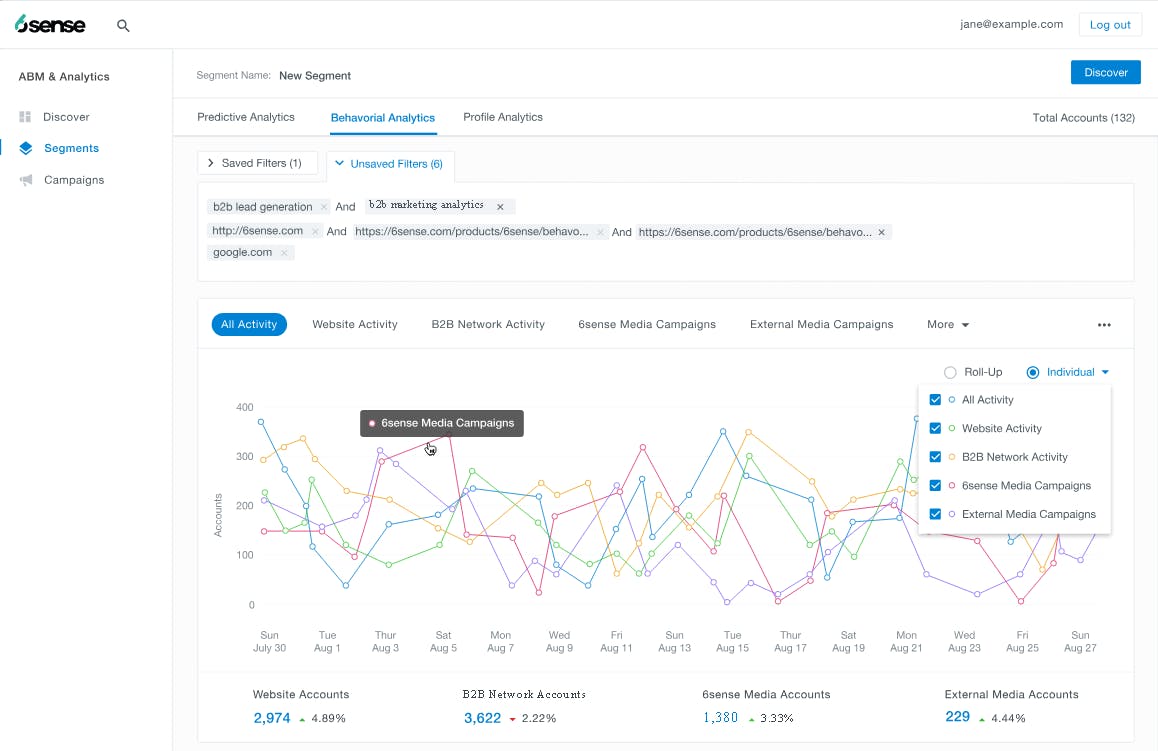Switch to the Profile Analytics tab

503,117
